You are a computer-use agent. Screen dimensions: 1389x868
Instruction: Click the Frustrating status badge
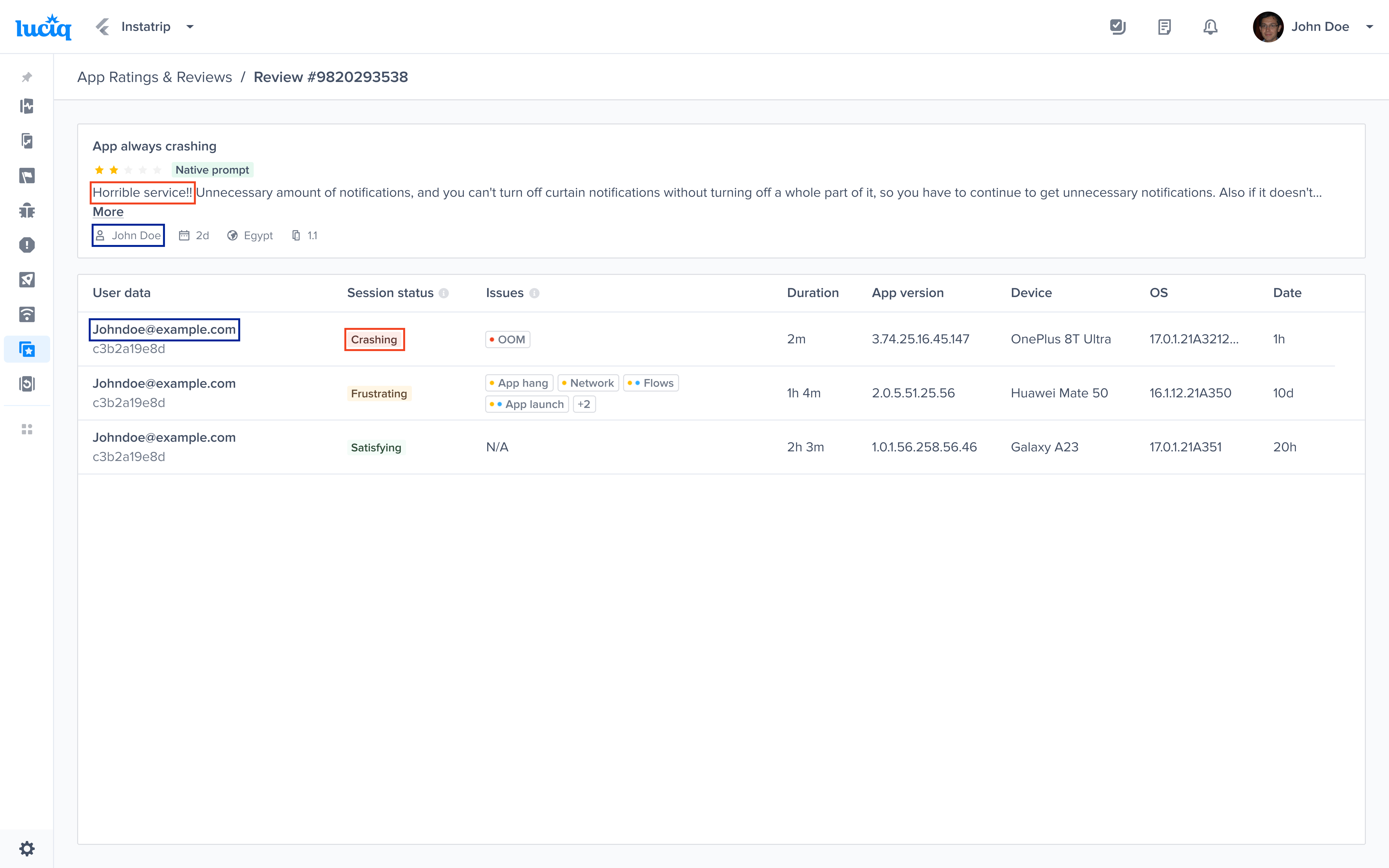(x=379, y=393)
